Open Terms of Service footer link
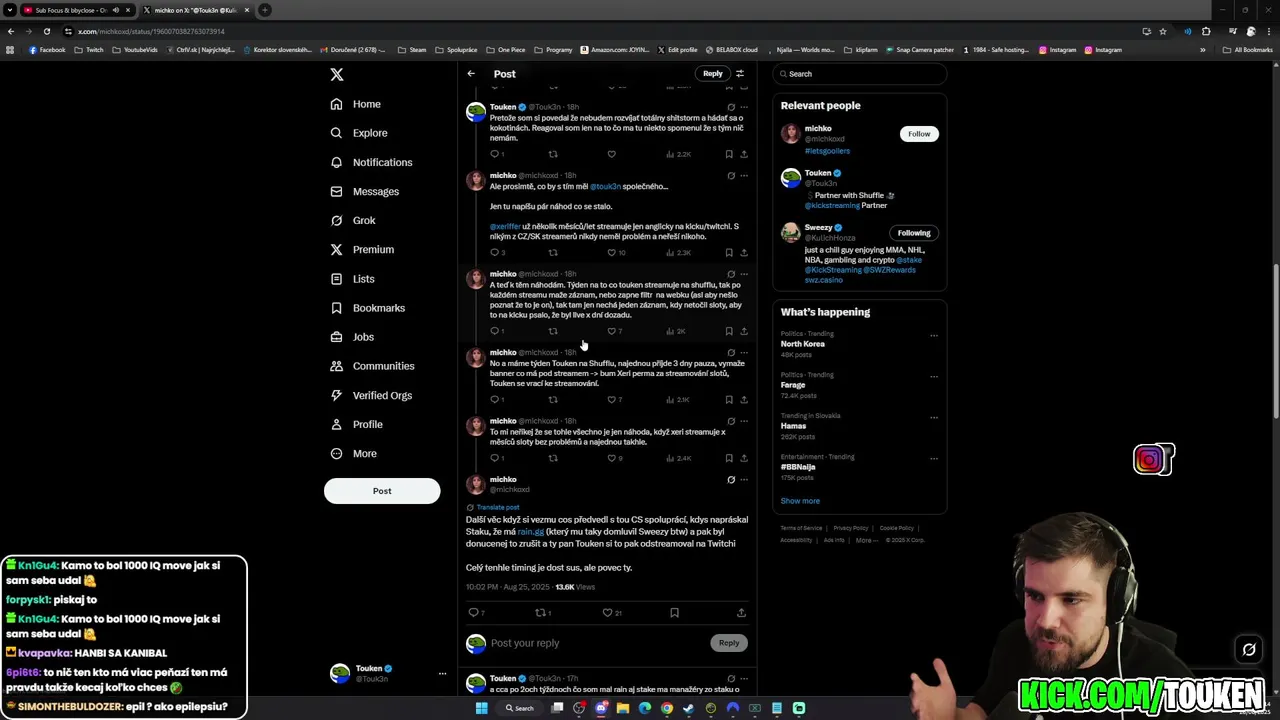This screenshot has width=1280, height=720. (x=801, y=528)
